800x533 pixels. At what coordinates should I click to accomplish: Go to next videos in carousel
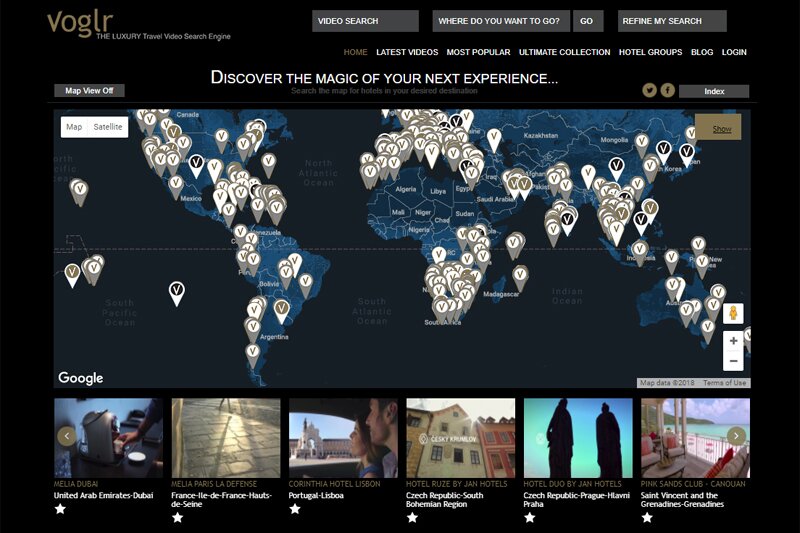coord(736,436)
